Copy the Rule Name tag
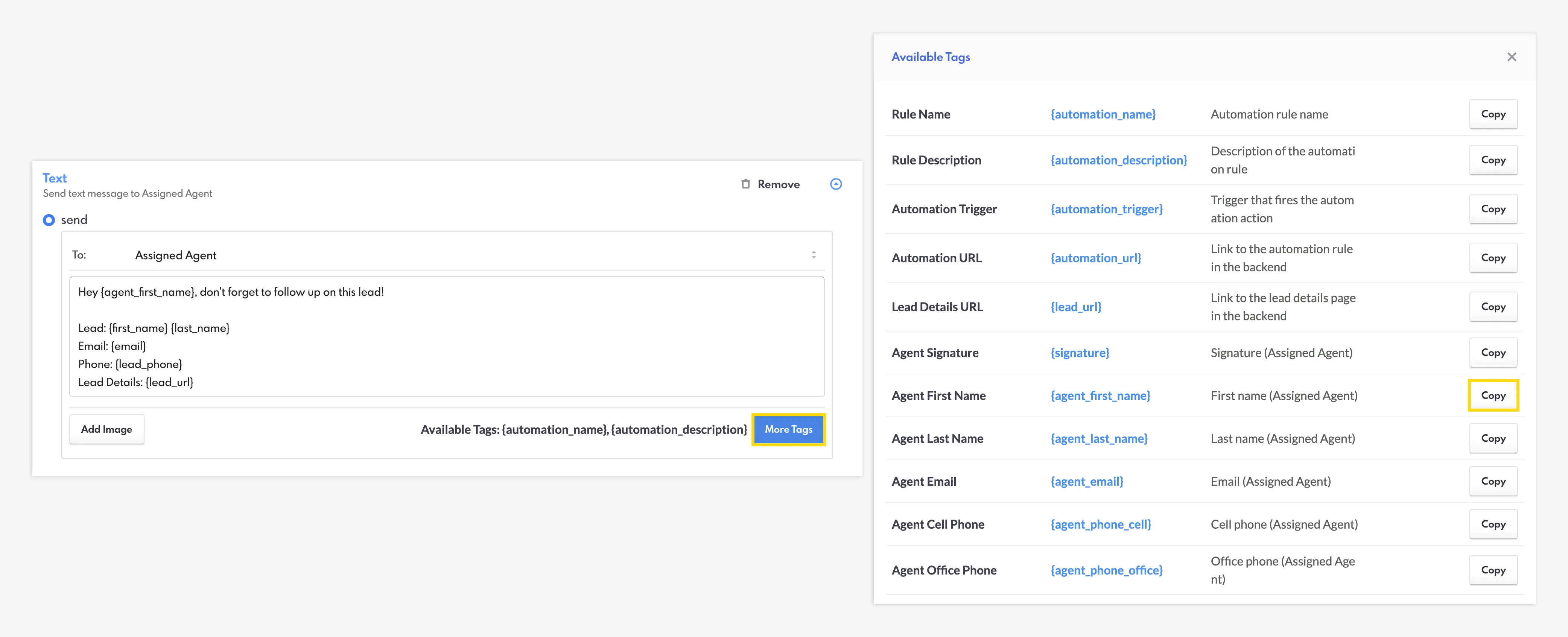1568x637 pixels. click(1493, 114)
